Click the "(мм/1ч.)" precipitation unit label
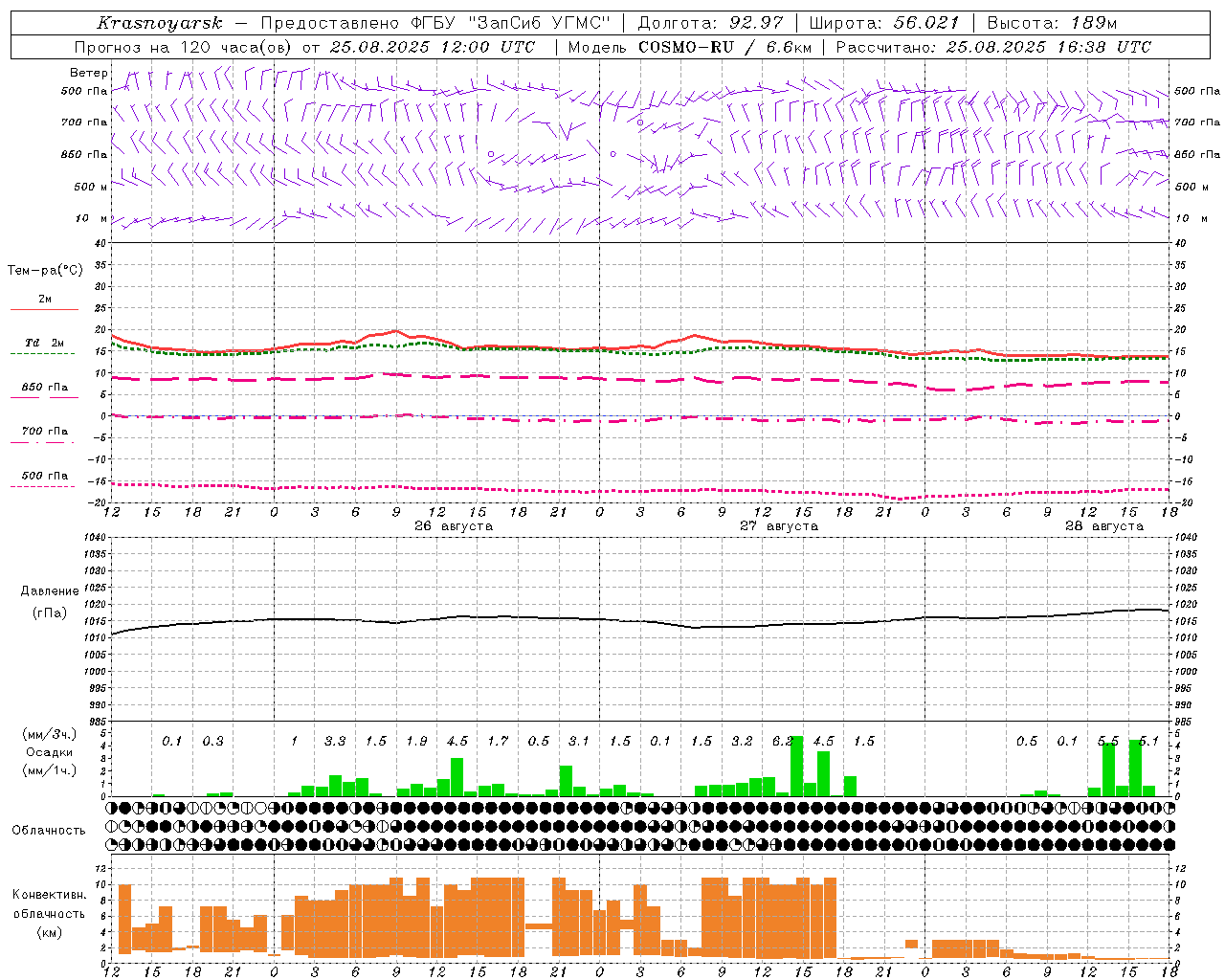Screen dimensions: 1225x980 [x=50, y=769]
